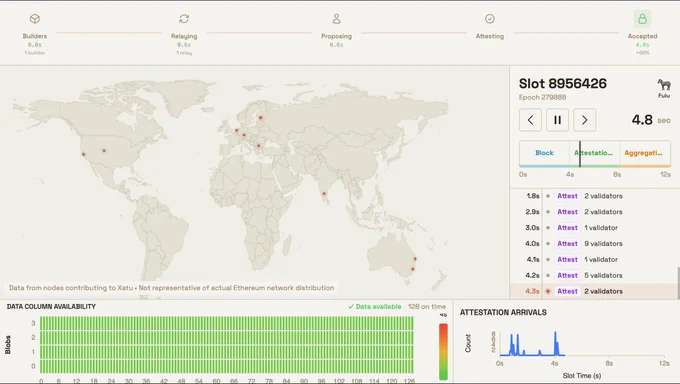Click the Attesting stage label
The image size is (680, 384).
490,36
